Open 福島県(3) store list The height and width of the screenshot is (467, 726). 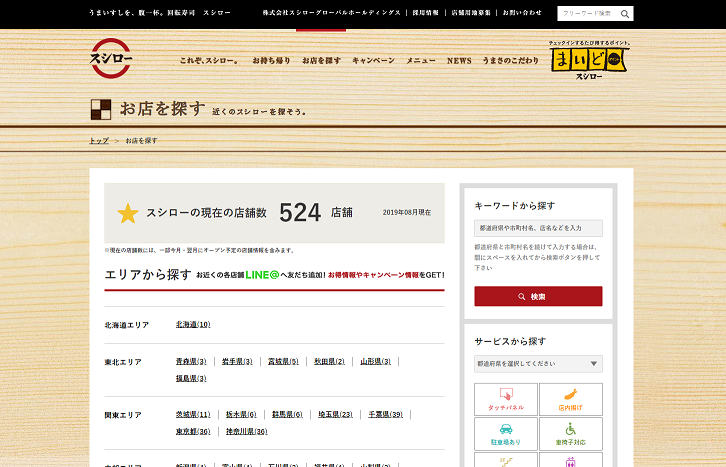191,379
